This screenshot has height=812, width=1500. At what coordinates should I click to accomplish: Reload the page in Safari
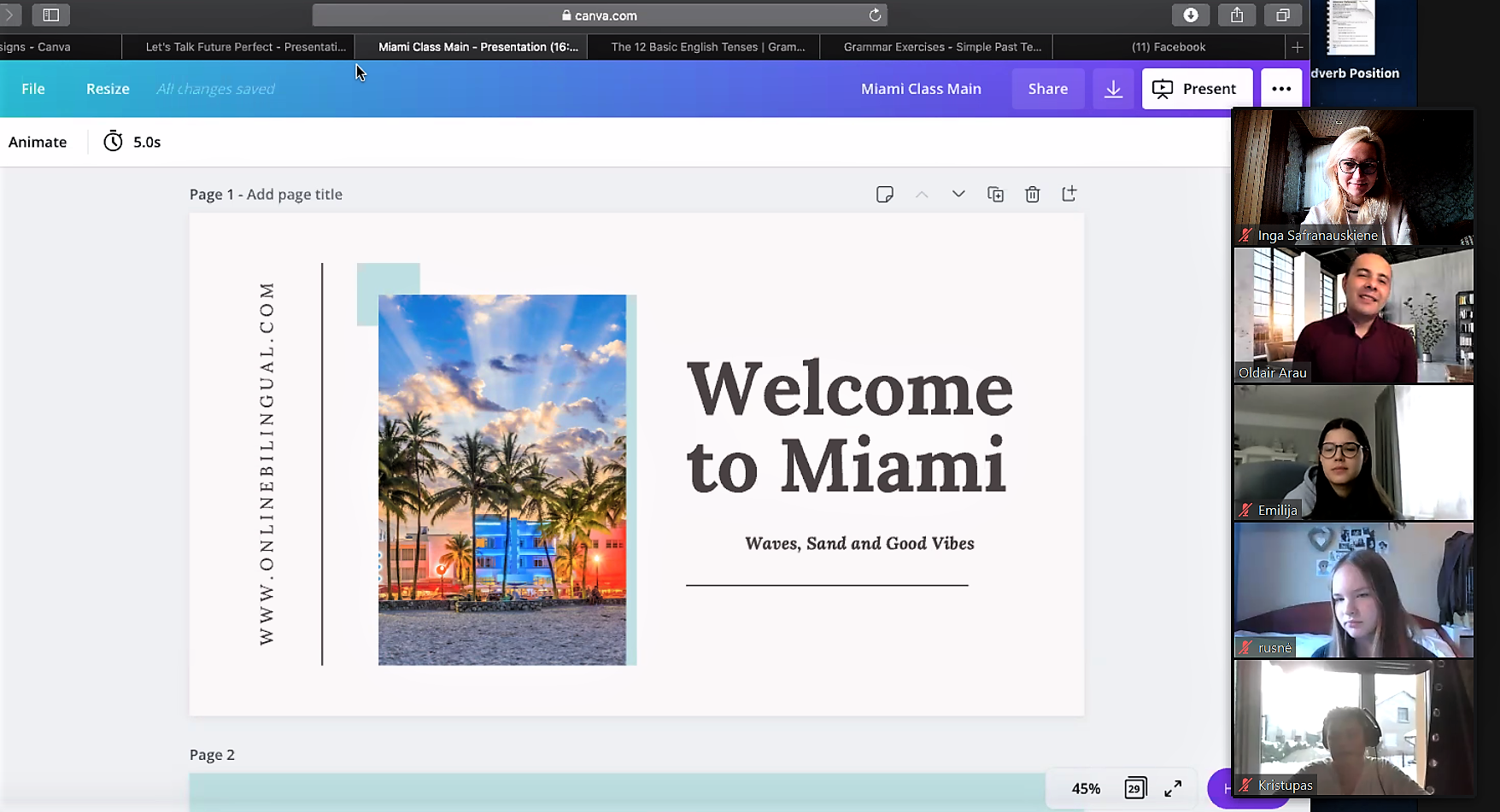tap(875, 15)
